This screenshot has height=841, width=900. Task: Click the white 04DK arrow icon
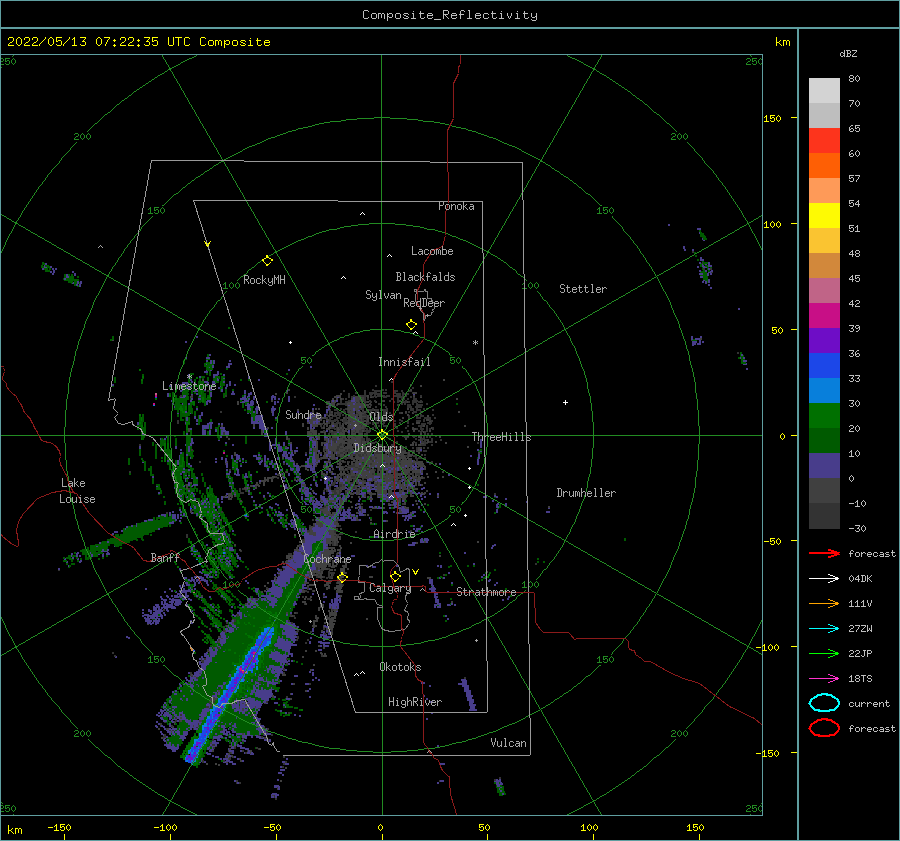pyautogui.click(x=824, y=579)
